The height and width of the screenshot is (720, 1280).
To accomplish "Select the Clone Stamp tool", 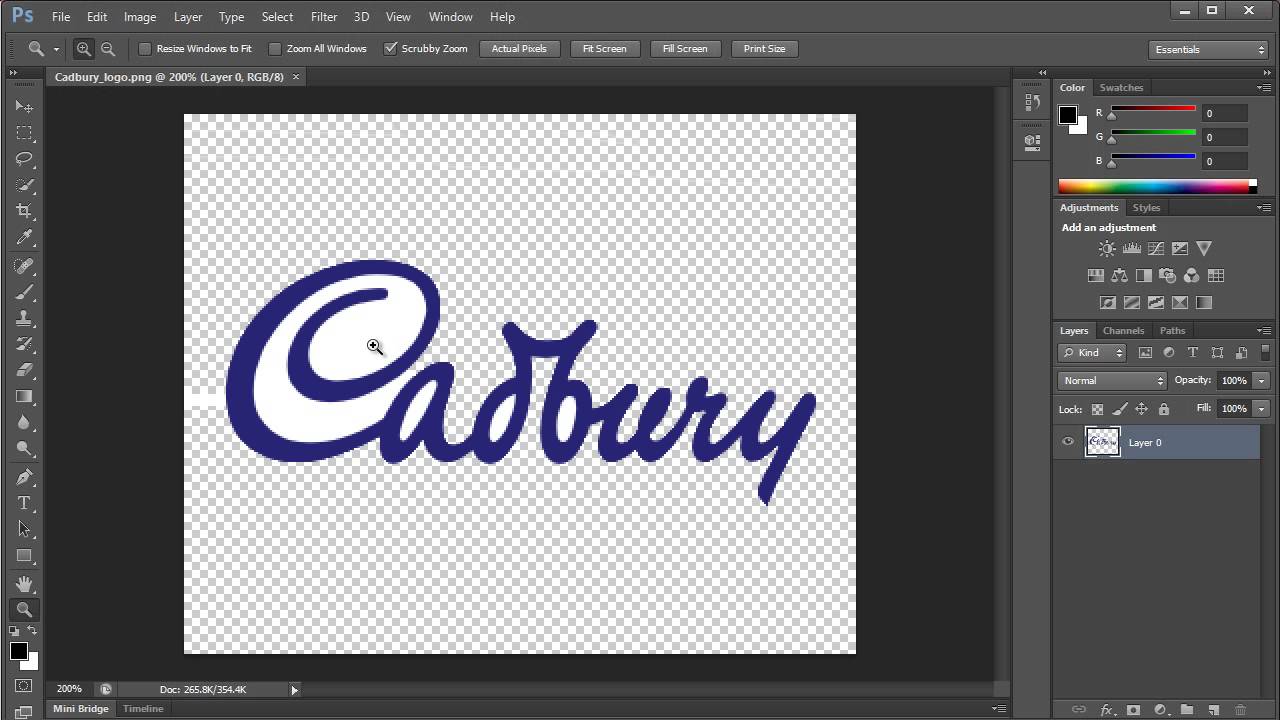I will [25, 318].
